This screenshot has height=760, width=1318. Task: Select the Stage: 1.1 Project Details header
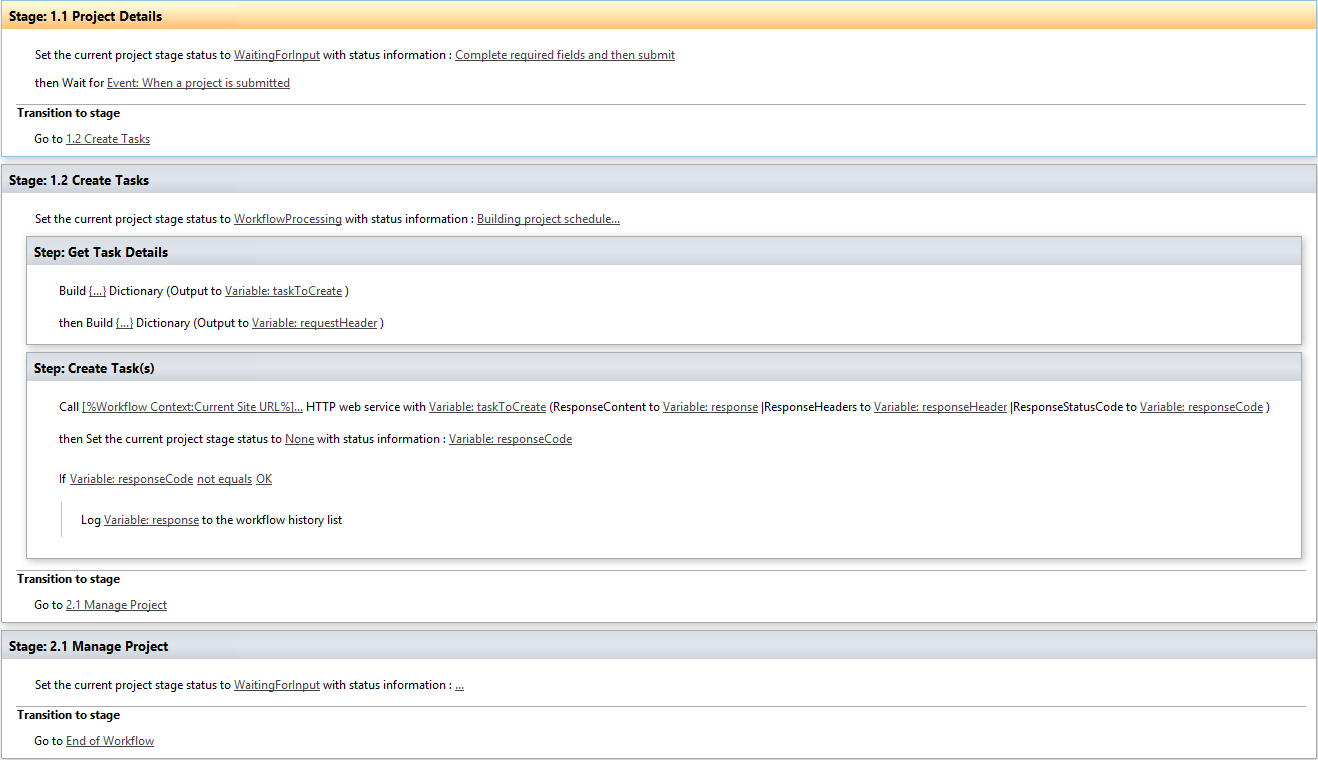pyautogui.click(x=659, y=16)
